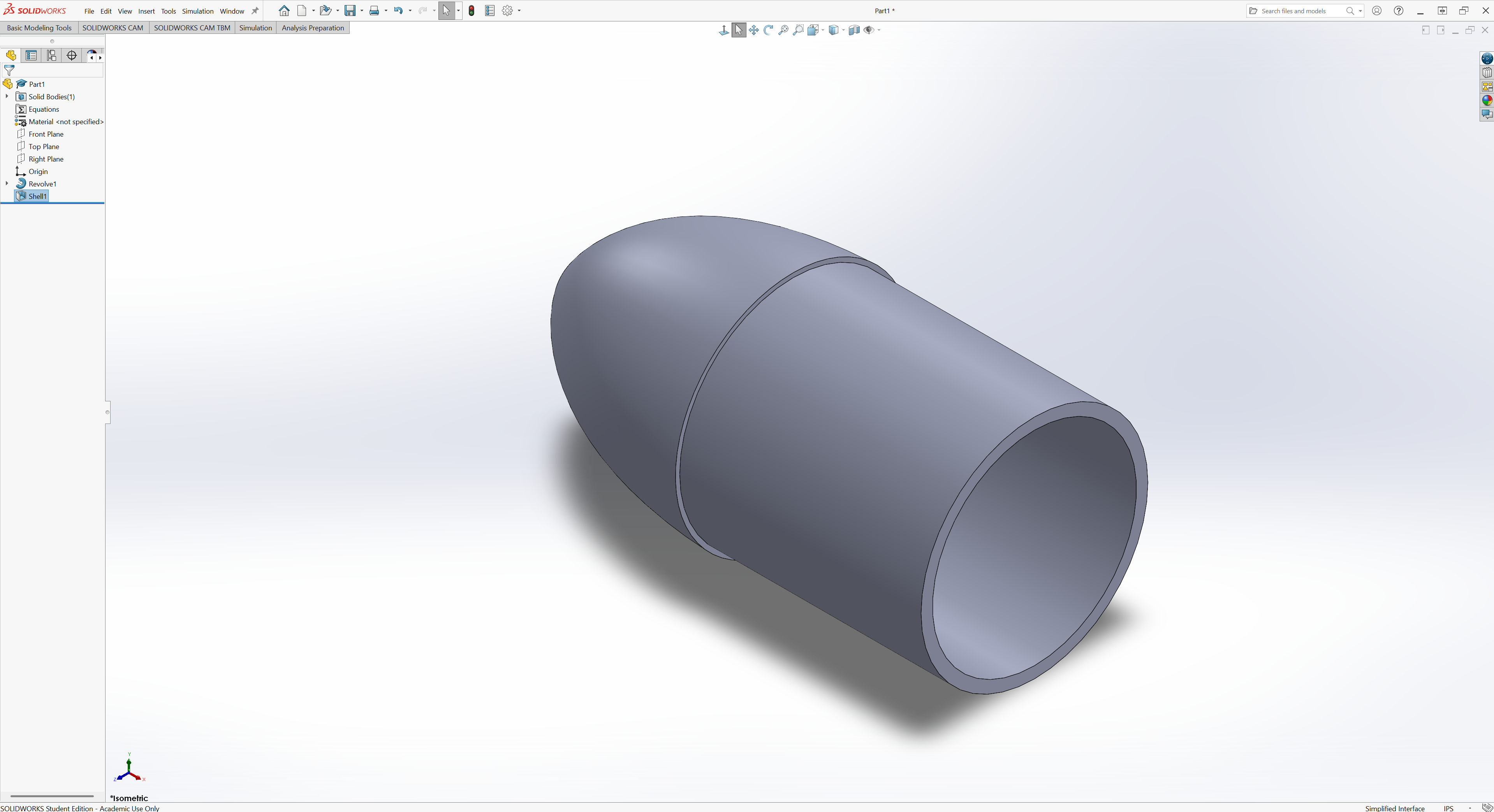1494x812 pixels.
Task: Open the Home welcome icon
Action: (283, 11)
